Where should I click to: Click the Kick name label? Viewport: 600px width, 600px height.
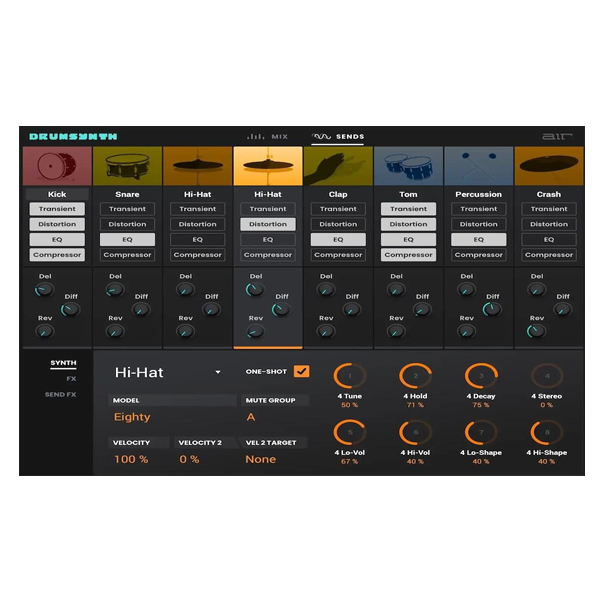click(x=57, y=194)
